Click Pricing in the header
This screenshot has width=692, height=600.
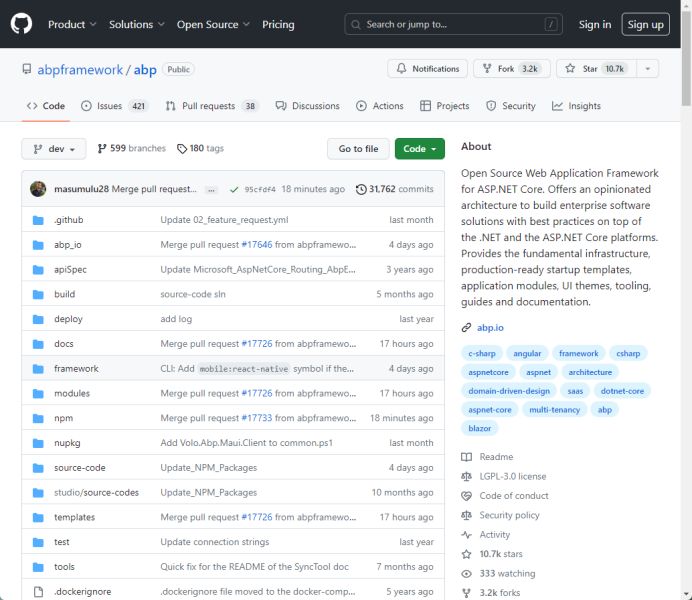(278, 24)
